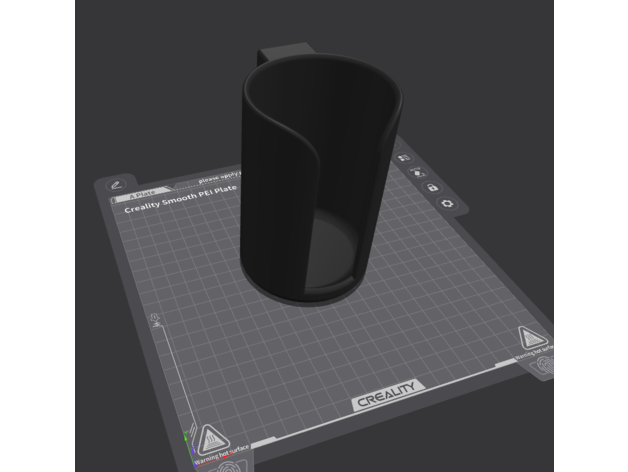Viewport: 628px width, 472px height.
Task: Click the 'Warning hot surface' text at bottom left
Action: (220, 455)
